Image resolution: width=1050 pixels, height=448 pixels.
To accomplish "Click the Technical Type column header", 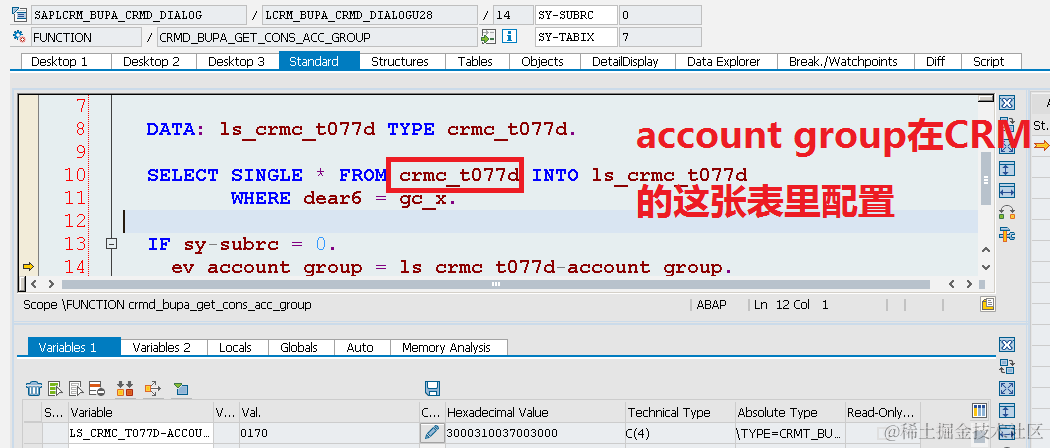I will point(680,413).
